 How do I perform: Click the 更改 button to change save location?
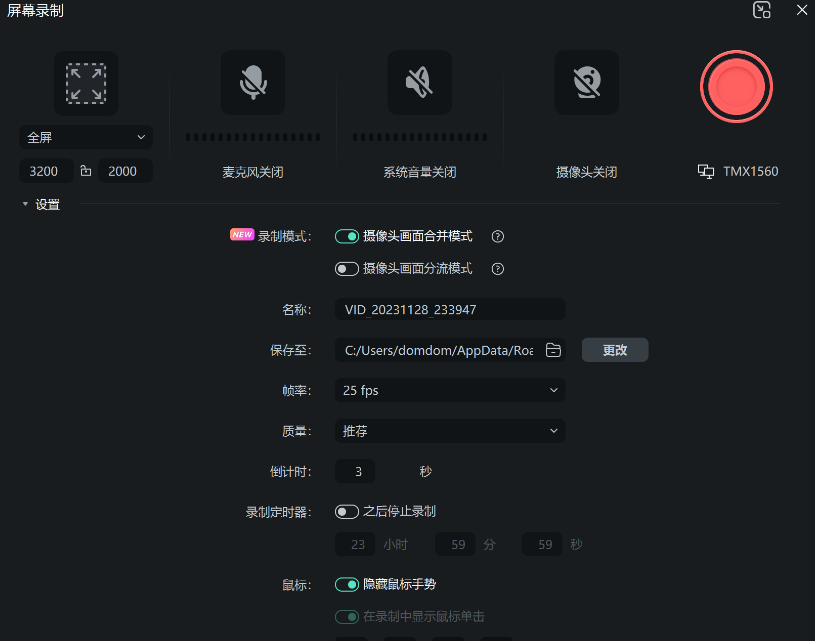[615, 349]
